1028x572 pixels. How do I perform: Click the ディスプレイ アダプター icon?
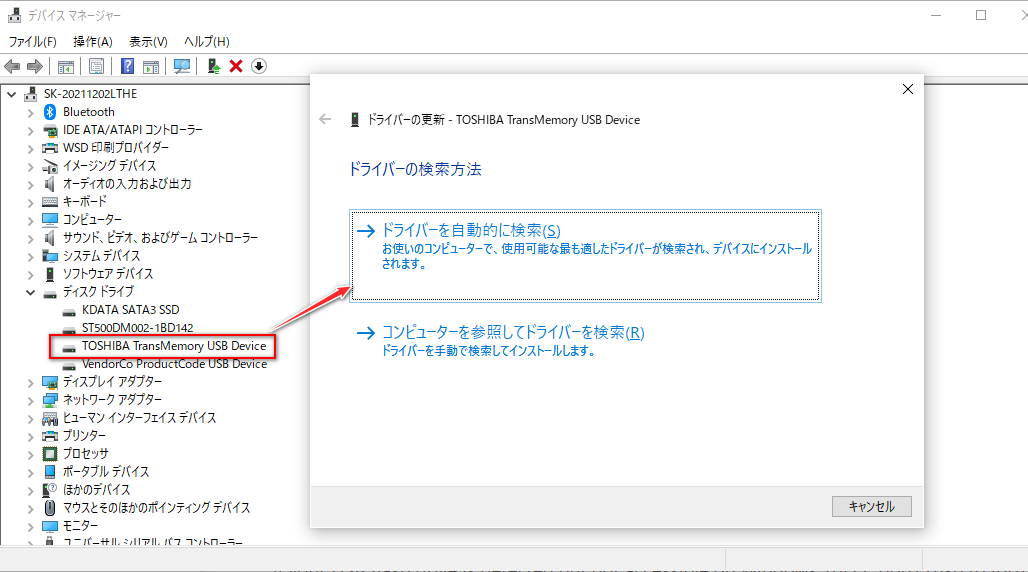tap(50, 382)
